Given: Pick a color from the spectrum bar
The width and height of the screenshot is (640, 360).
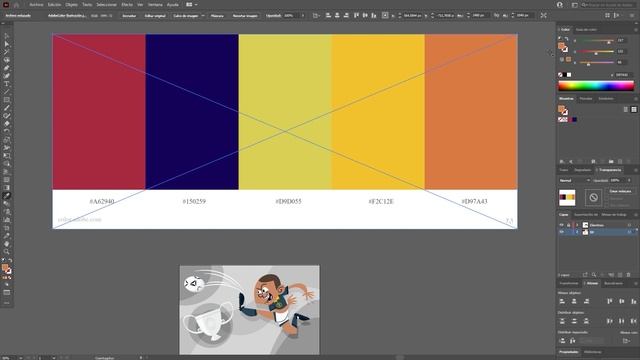Looking at the screenshot, I should coord(596,85).
